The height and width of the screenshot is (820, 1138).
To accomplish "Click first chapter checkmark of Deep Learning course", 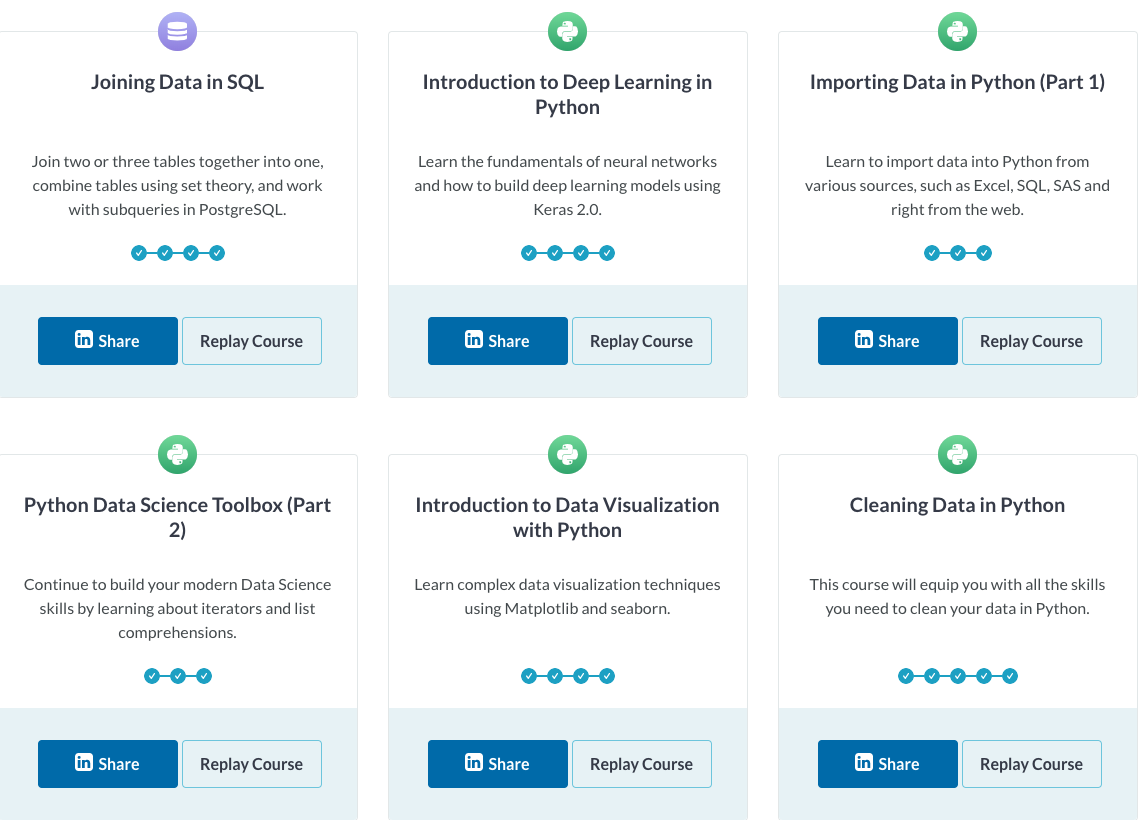I will pos(529,253).
